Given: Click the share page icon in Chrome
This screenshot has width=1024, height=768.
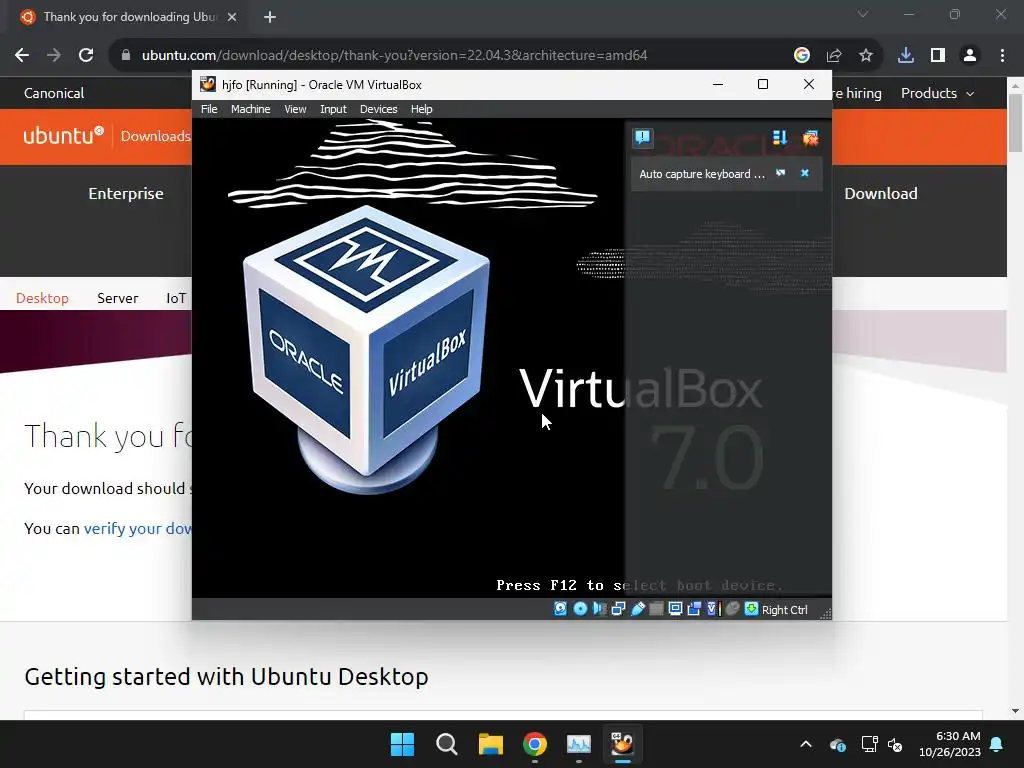Looking at the screenshot, I should [834, 55].
